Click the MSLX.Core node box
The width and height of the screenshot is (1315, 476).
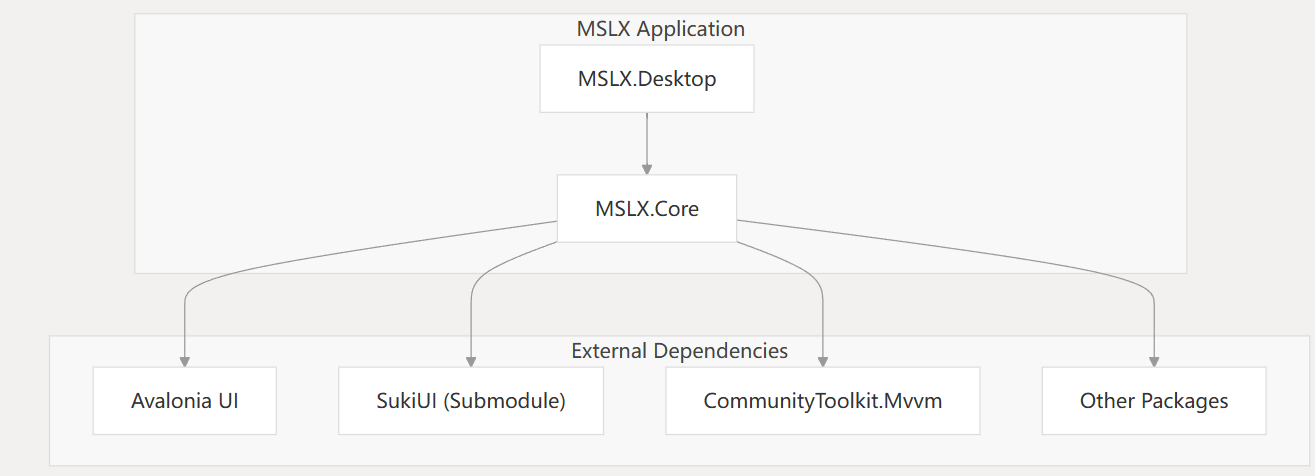coord(647,209)
